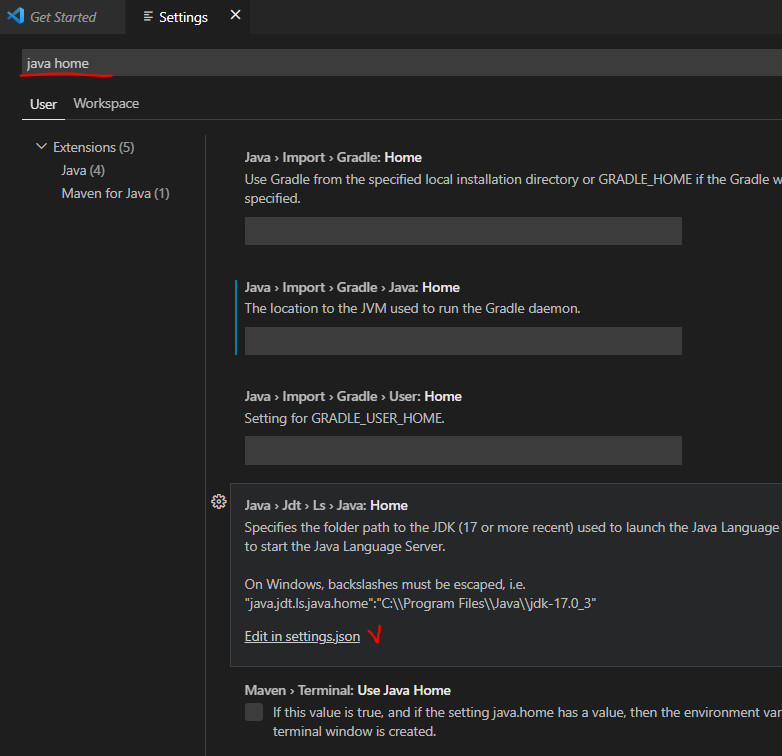The width and height of the screenshot is (782, 756).
Task: Click the VS Code logo icon on Get Started tab
Action: click(x=16, y=16)
